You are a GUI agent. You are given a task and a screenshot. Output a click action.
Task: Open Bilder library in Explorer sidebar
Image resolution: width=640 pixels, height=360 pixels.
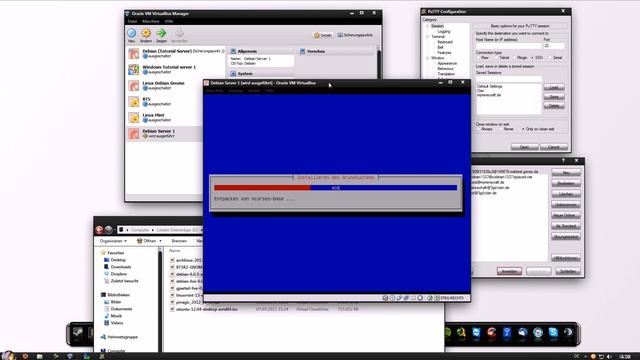[113, 302]
